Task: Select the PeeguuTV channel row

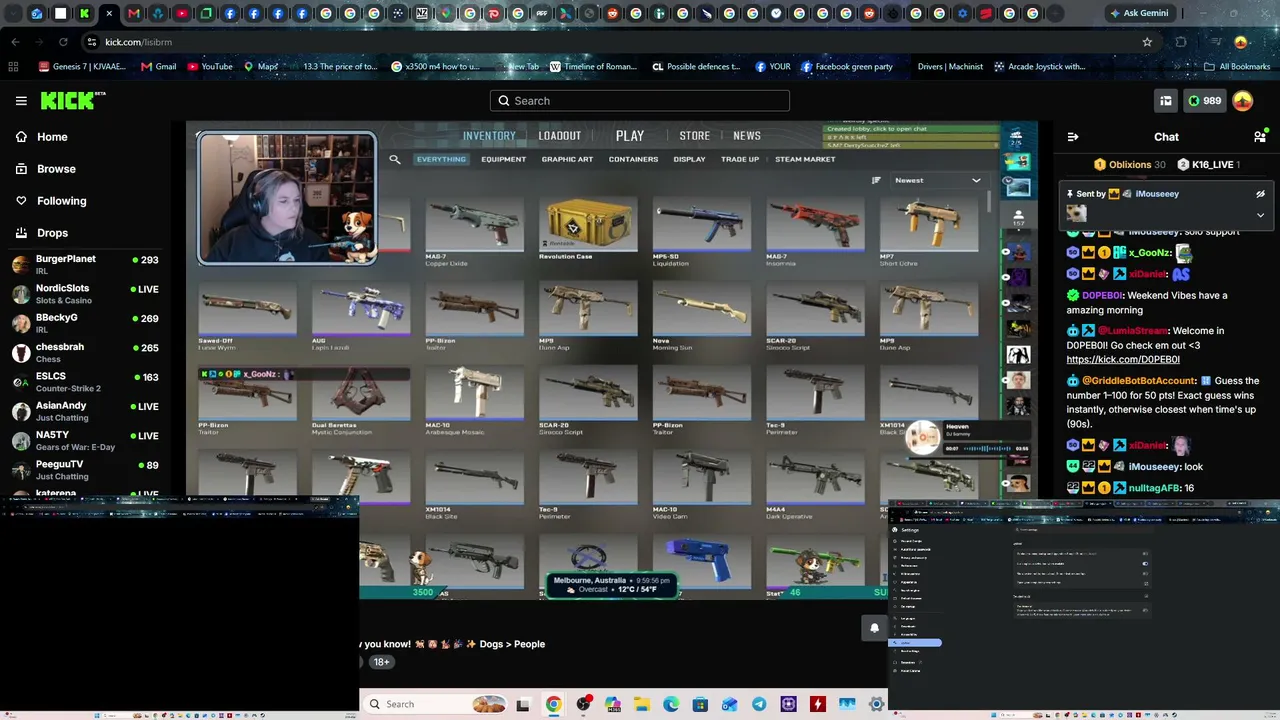Action: pyautogui.click(x=85, y=470)
